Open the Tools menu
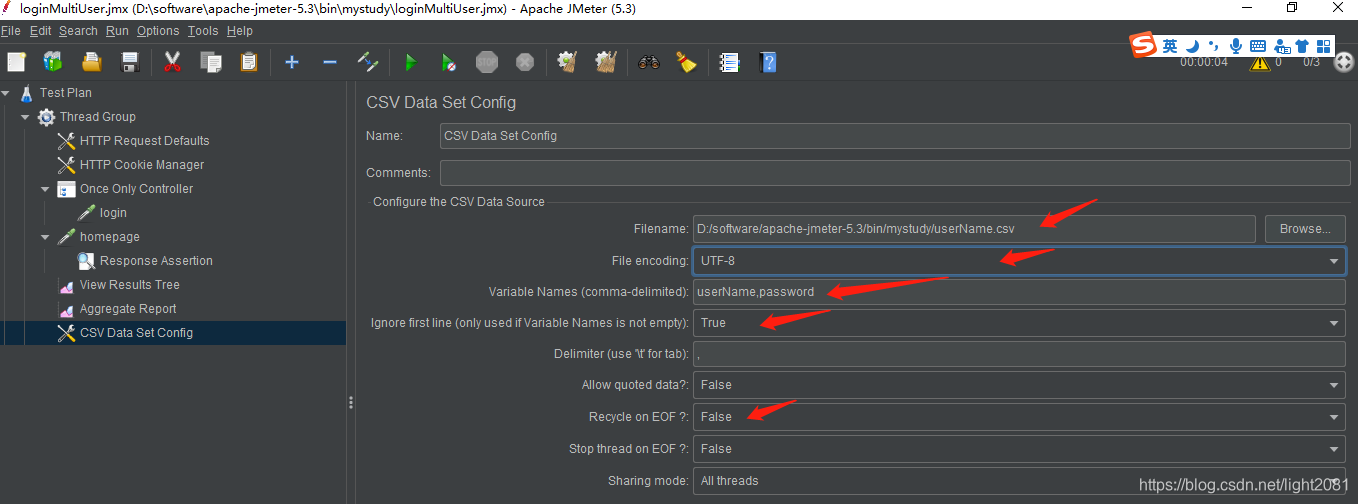Image resolution: width=1358 pixels, height=504 pixels. coord(203,31)
